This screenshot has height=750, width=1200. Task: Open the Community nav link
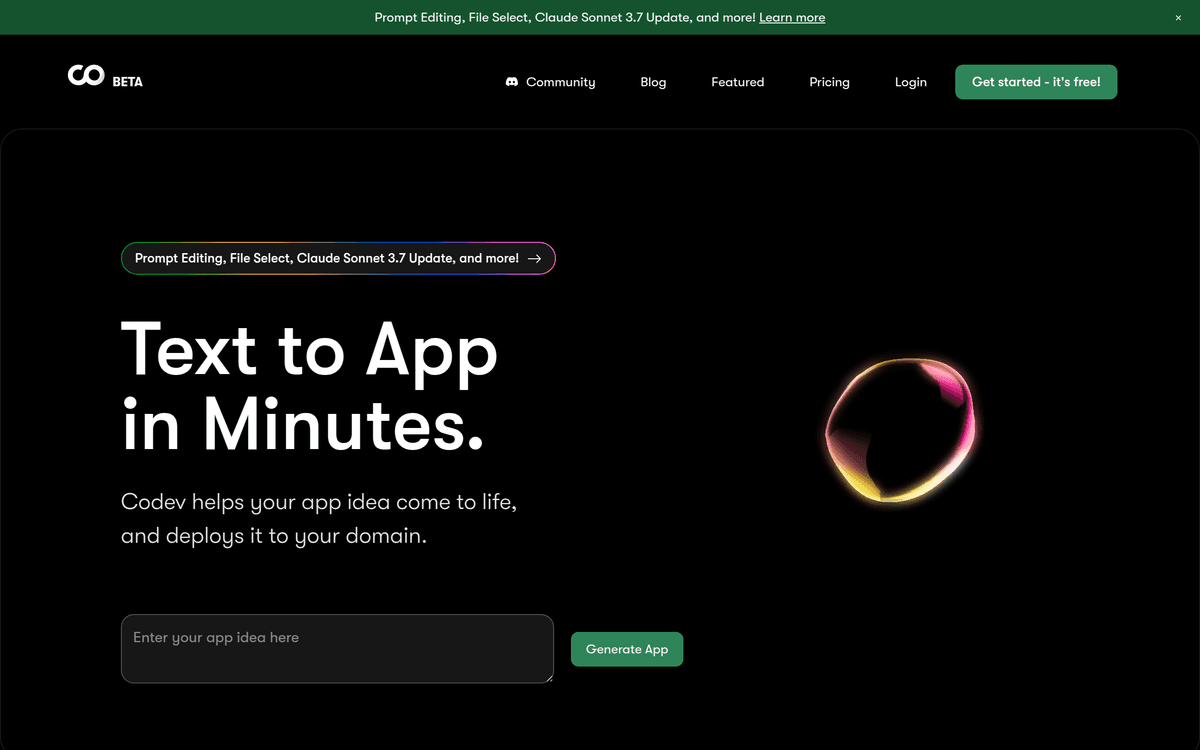click(560, 82)
